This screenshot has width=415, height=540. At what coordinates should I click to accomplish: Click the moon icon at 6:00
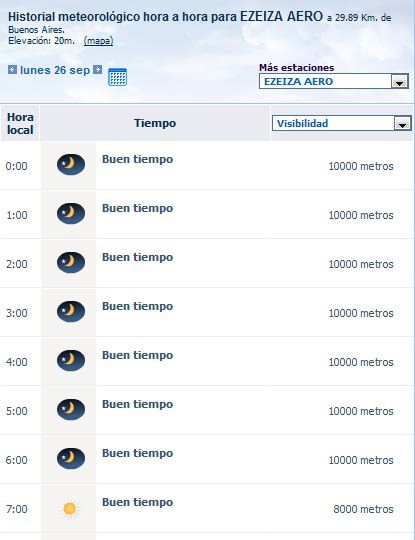click(x=71, y=458)
